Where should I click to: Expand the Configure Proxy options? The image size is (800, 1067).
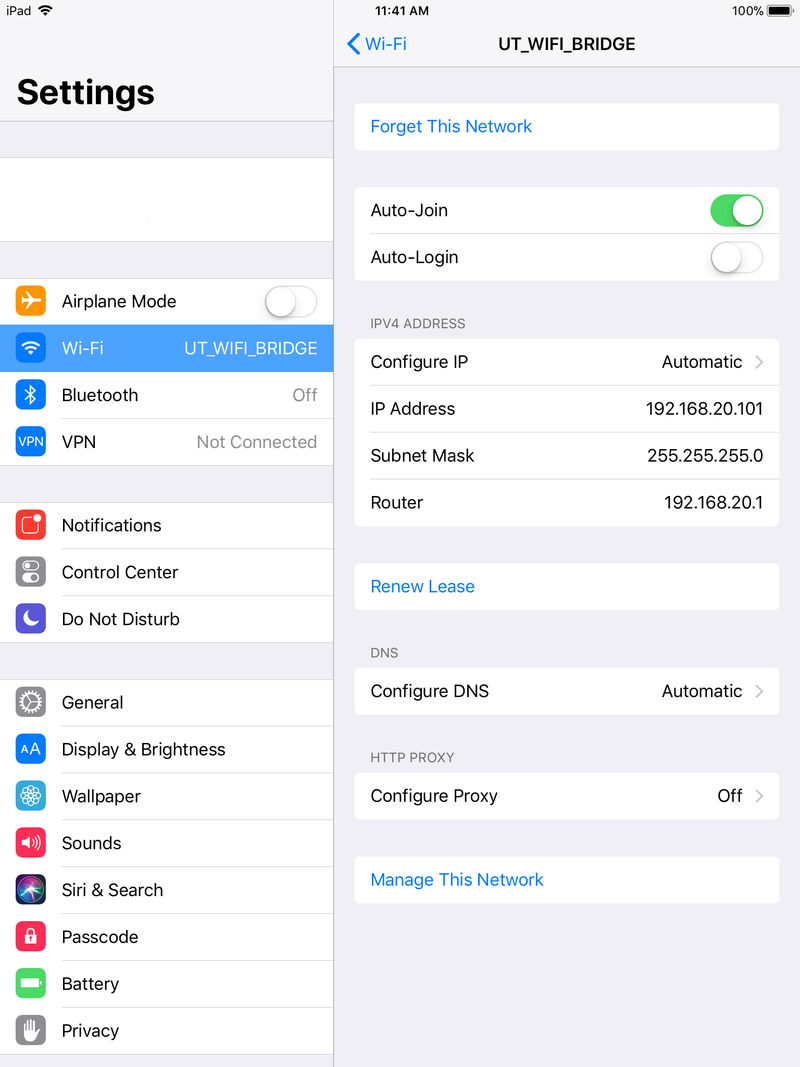566,796
